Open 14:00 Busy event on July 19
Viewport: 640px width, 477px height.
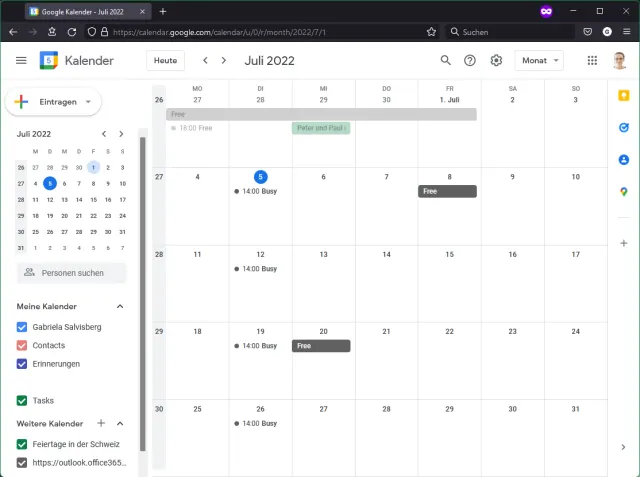(256, 346)
